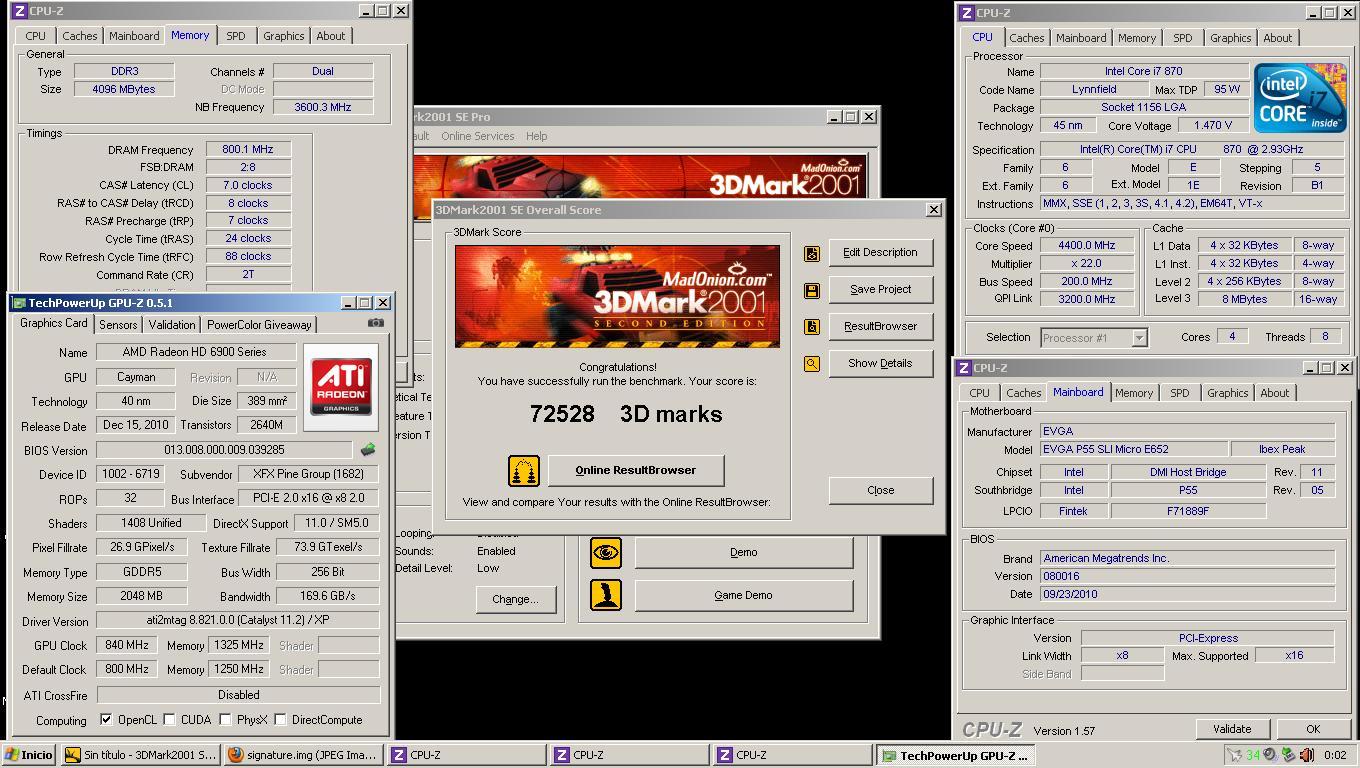
Task: Click the Intel Core i7 inside logo
Action: [x=1299, y=97]
